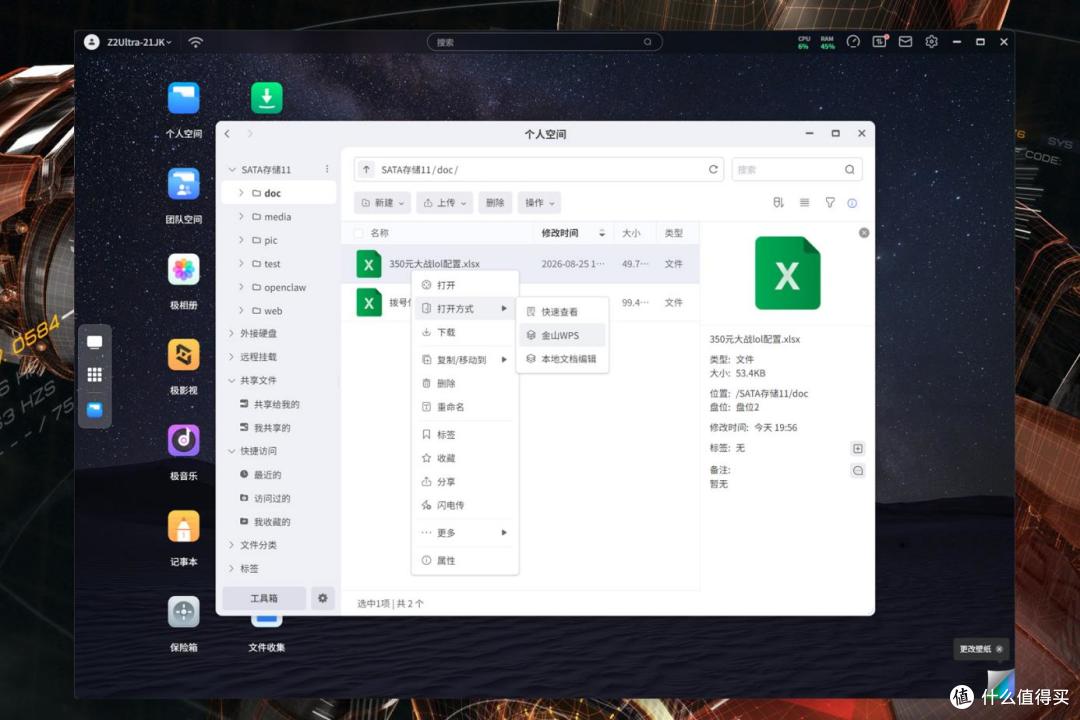Edit the 备注 note icon
The image size is (1080, 720).
(858, 471)
